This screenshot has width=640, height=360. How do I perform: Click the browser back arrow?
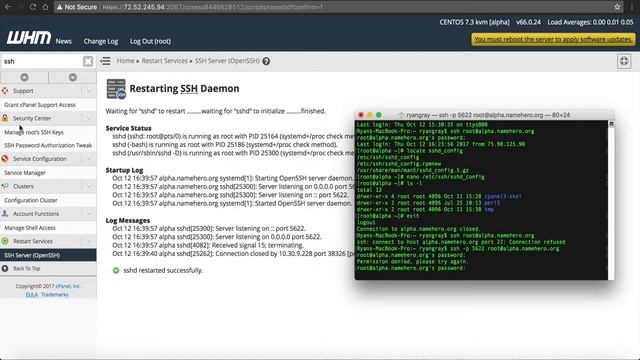pyautogui.click(x=8, y=7)
